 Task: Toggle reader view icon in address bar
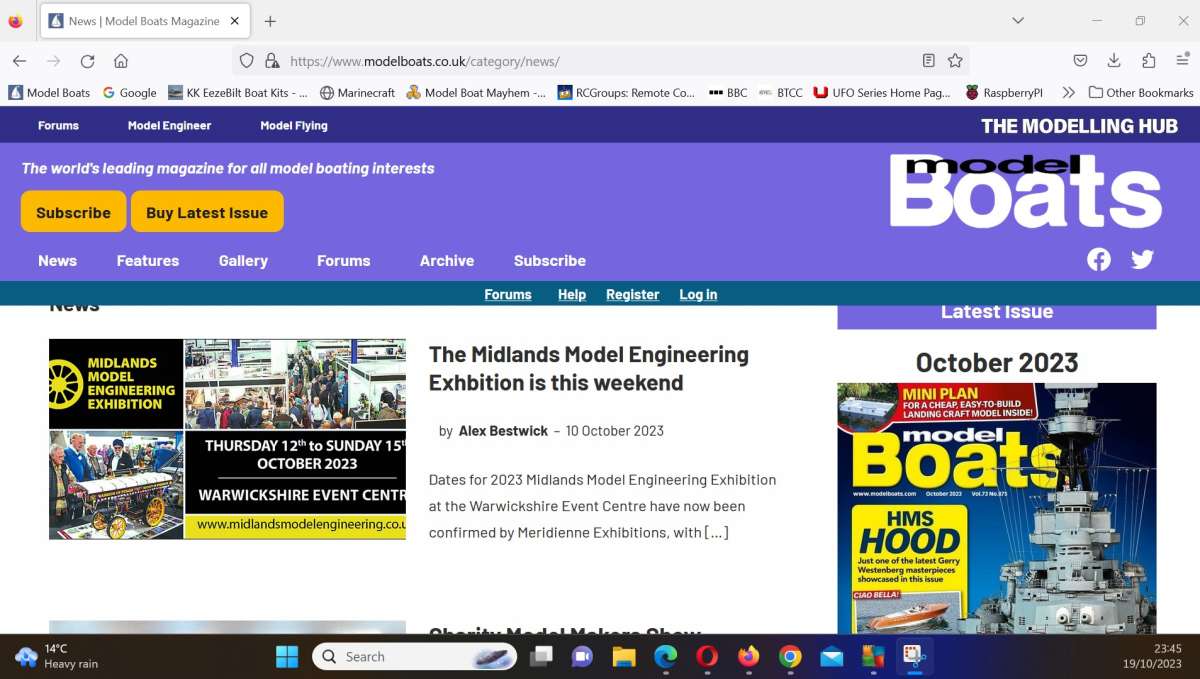(928, 61)
